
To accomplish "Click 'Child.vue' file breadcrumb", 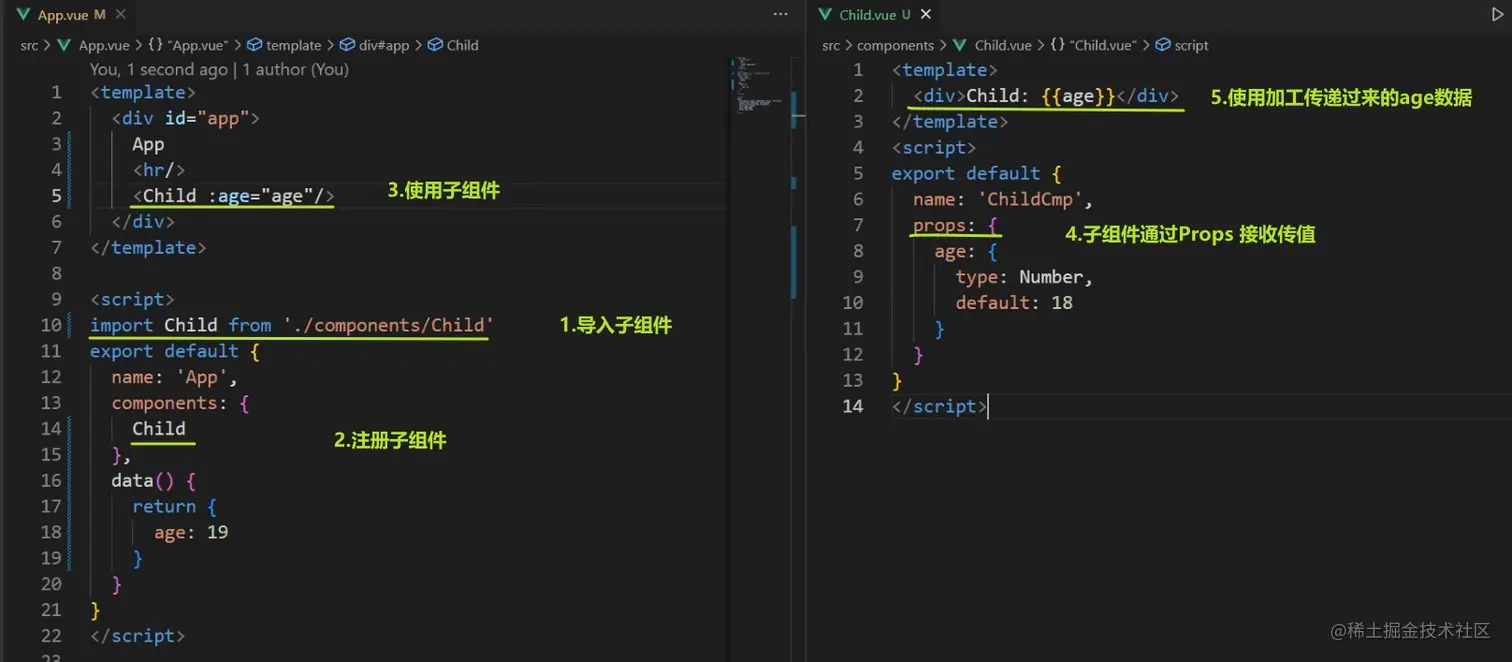I will click(1003, 45).
